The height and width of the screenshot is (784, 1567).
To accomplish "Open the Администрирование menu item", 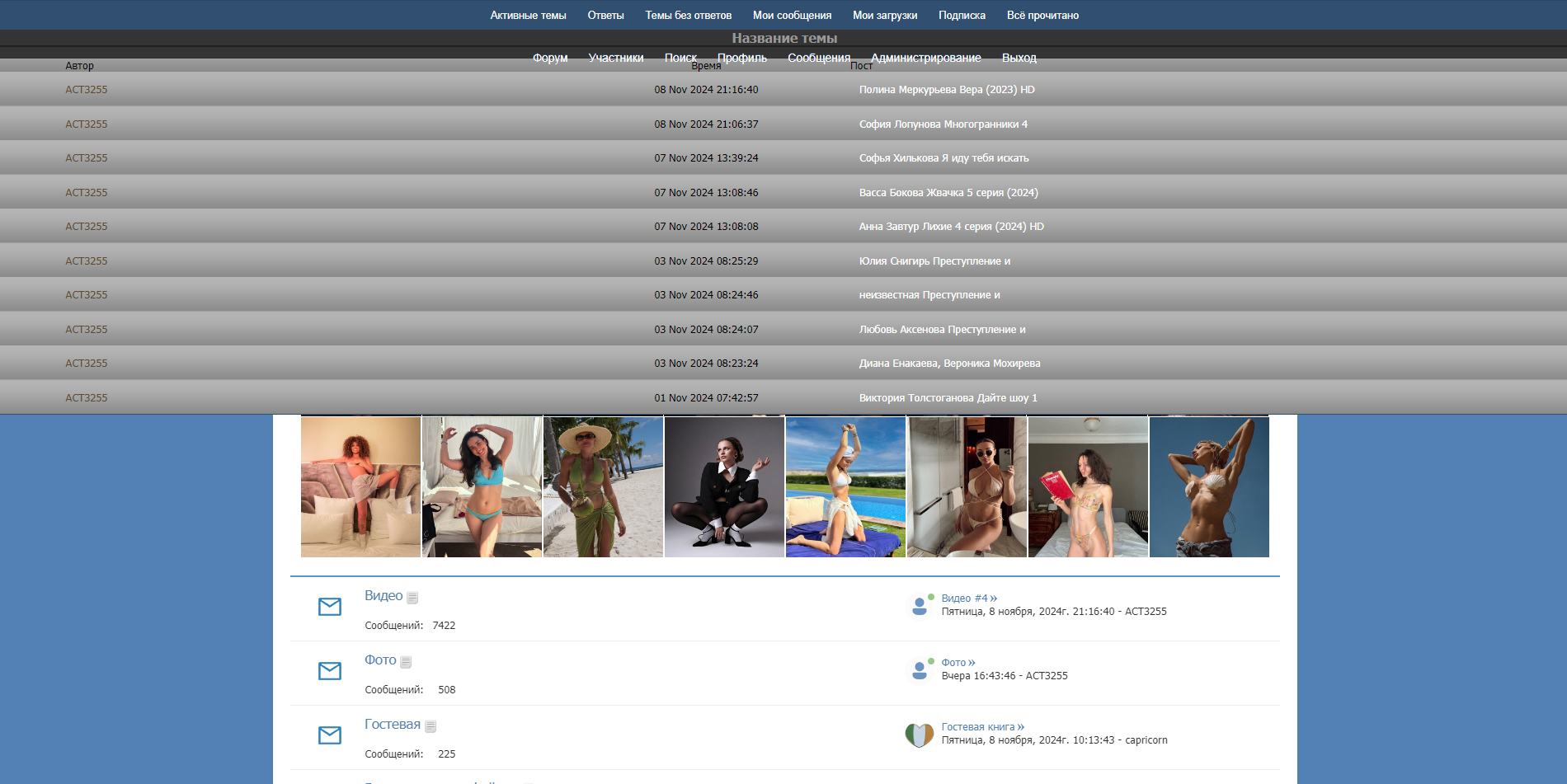I will [925, 58].
